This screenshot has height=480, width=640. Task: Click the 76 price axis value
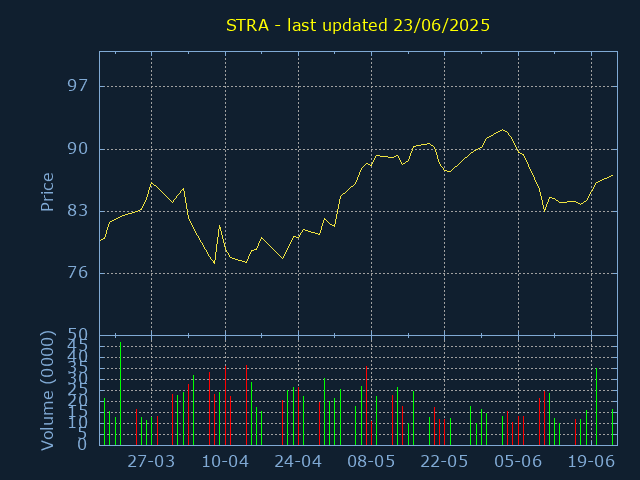tap(78, 273)
